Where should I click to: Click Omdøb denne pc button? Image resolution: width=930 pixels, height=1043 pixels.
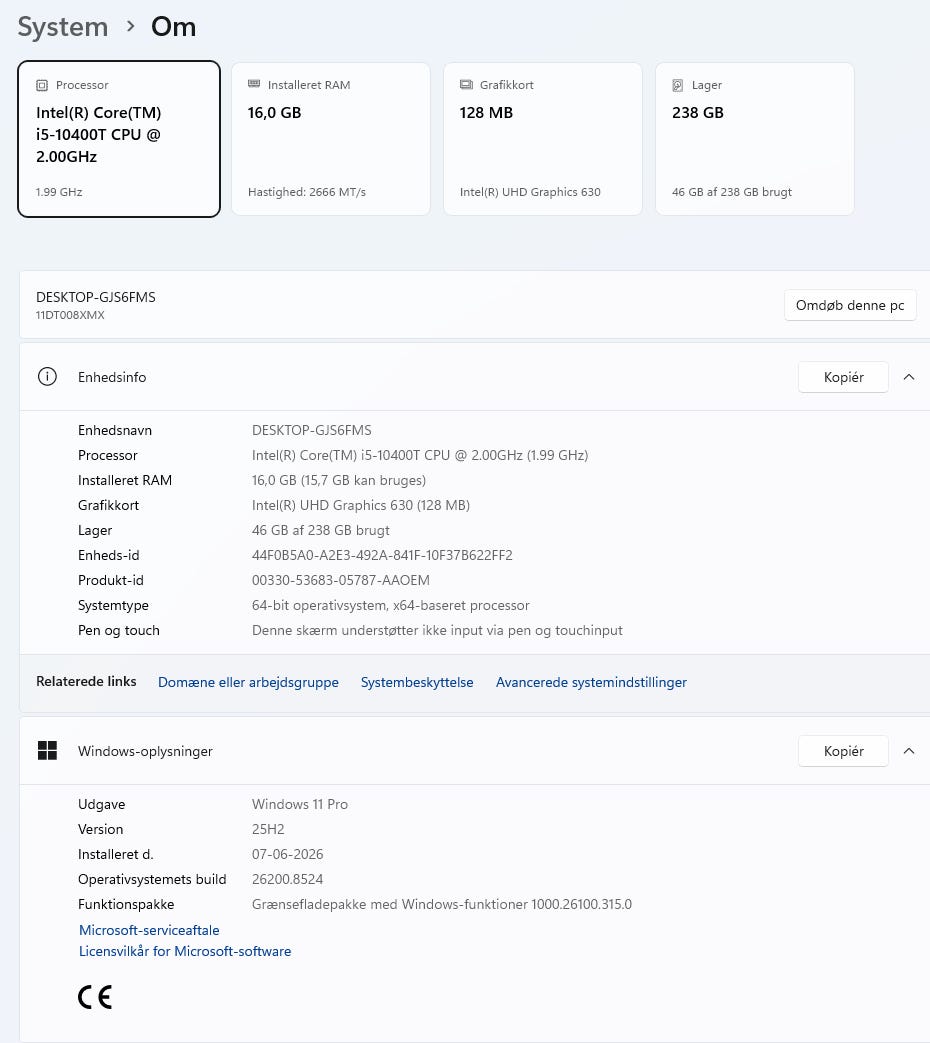(850, 305)
